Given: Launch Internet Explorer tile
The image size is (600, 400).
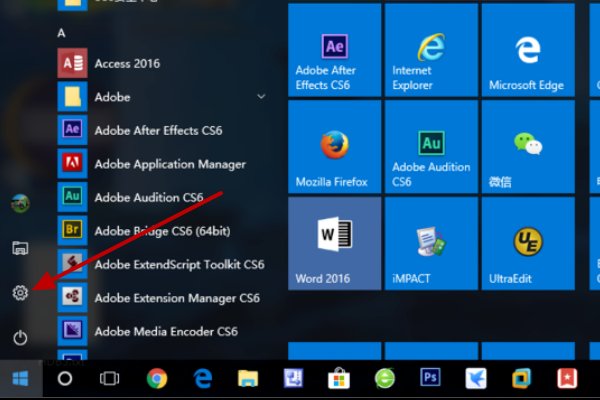Looking at the screenshot, I should pyautogui.click(x=431, y=62).
